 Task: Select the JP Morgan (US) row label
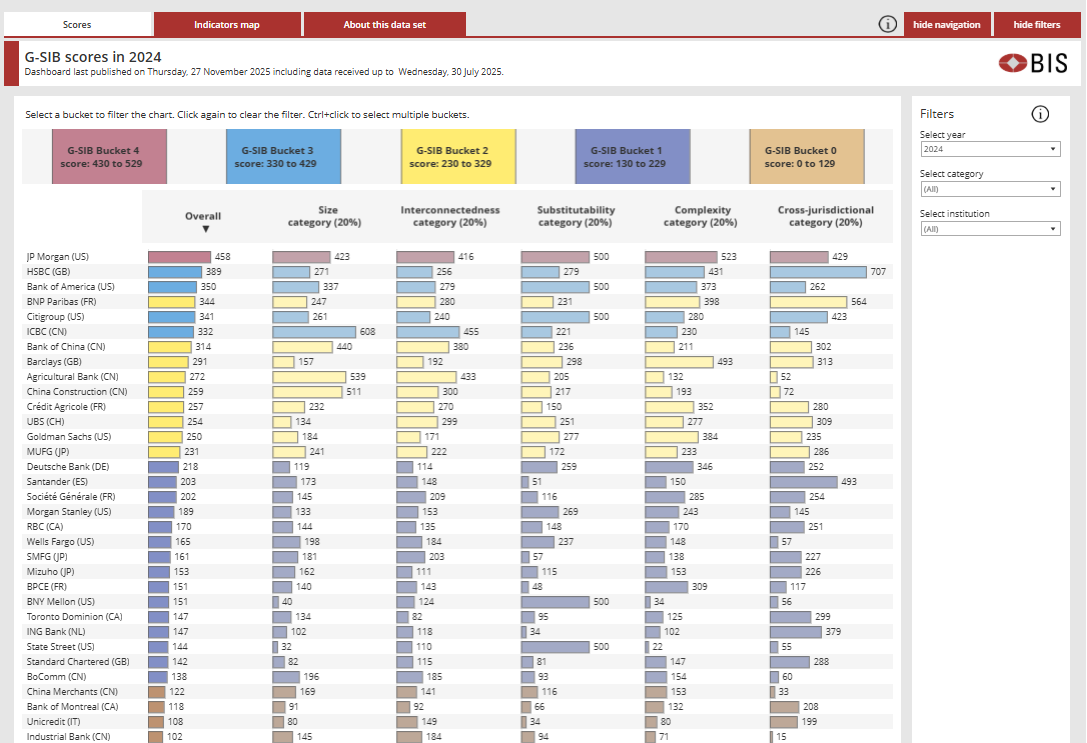tap(58, 256)
